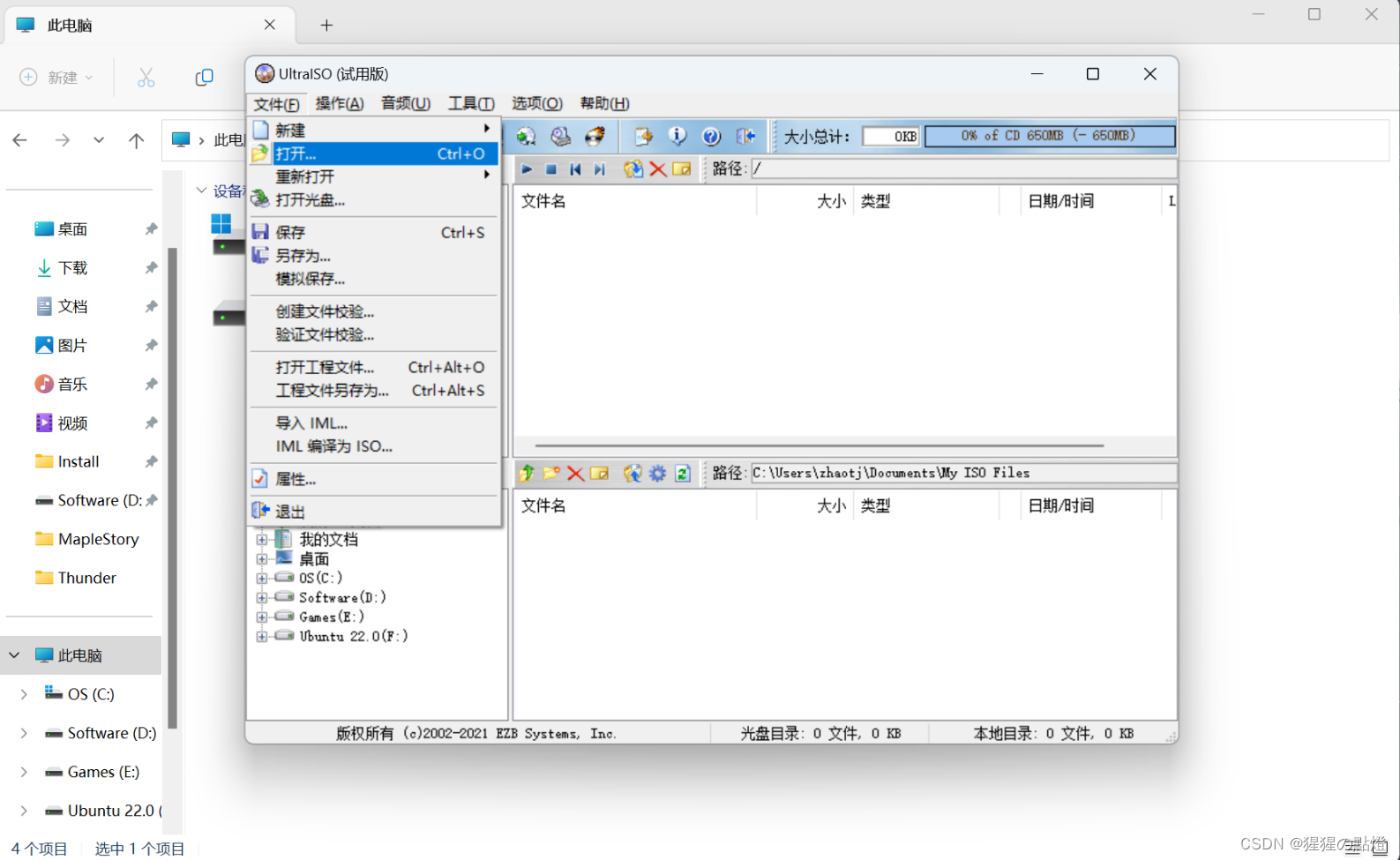
Task: Expand Games(E:) tree node in UltraISO
Action: coord(262,617)
